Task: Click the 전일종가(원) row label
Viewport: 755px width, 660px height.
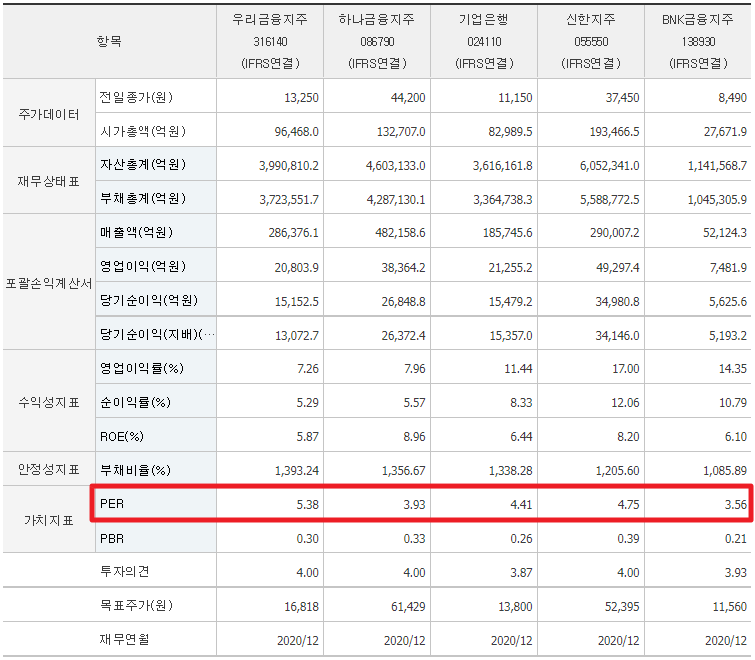Action: click(x=136, y=97)
